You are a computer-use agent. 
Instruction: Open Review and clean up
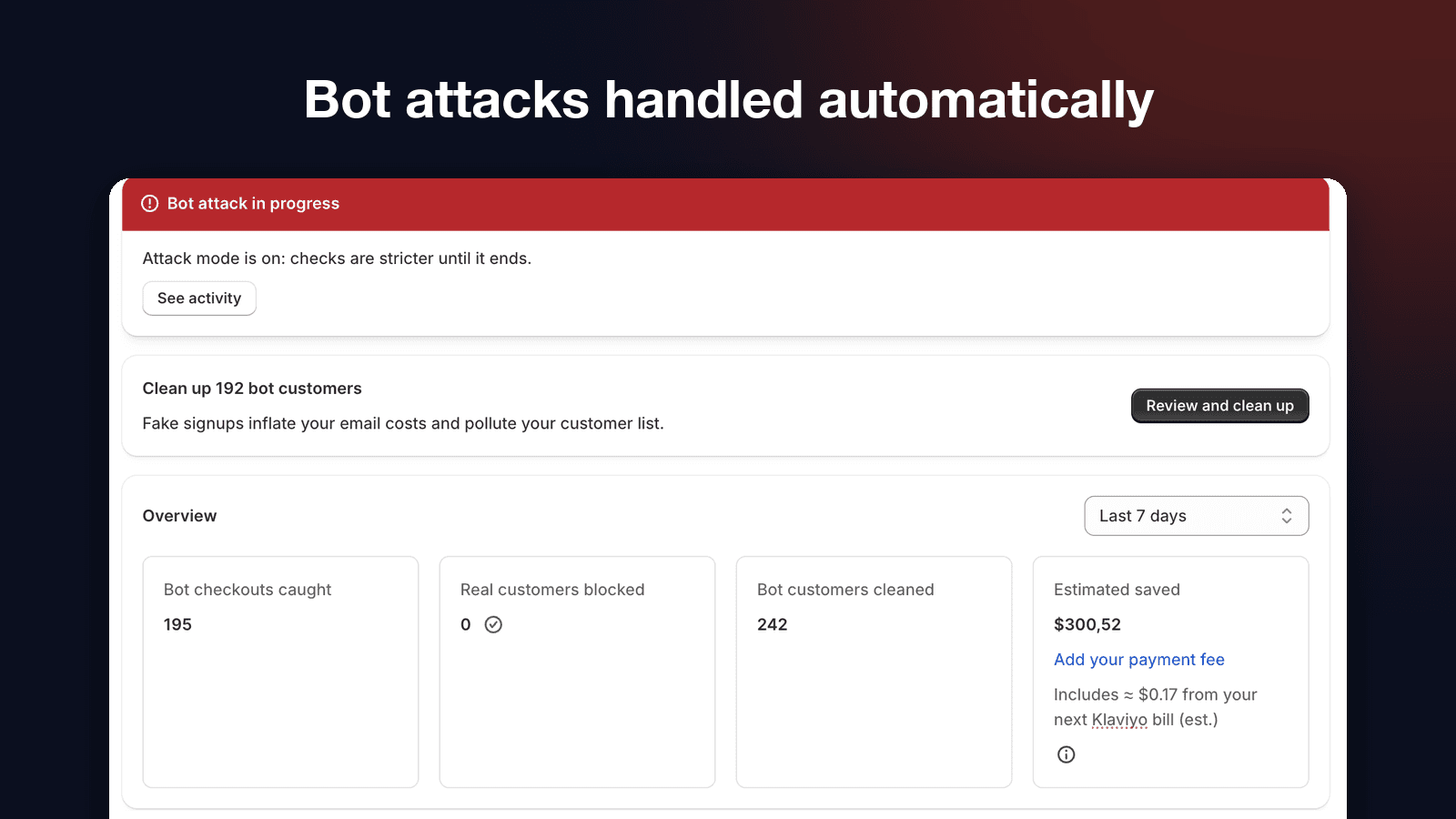pyautogui.click(x=1219, y=406)
